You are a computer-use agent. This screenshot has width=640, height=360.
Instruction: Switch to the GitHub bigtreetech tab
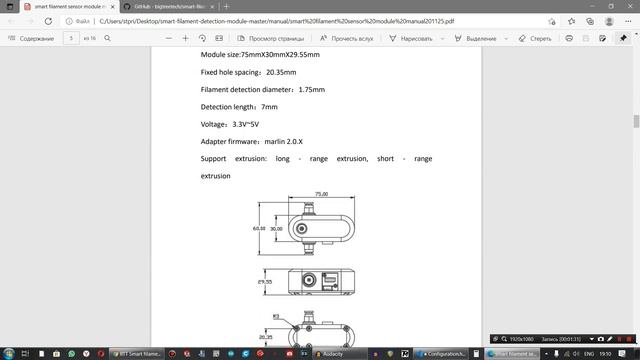pyautogui.click(x=170, y=7)
